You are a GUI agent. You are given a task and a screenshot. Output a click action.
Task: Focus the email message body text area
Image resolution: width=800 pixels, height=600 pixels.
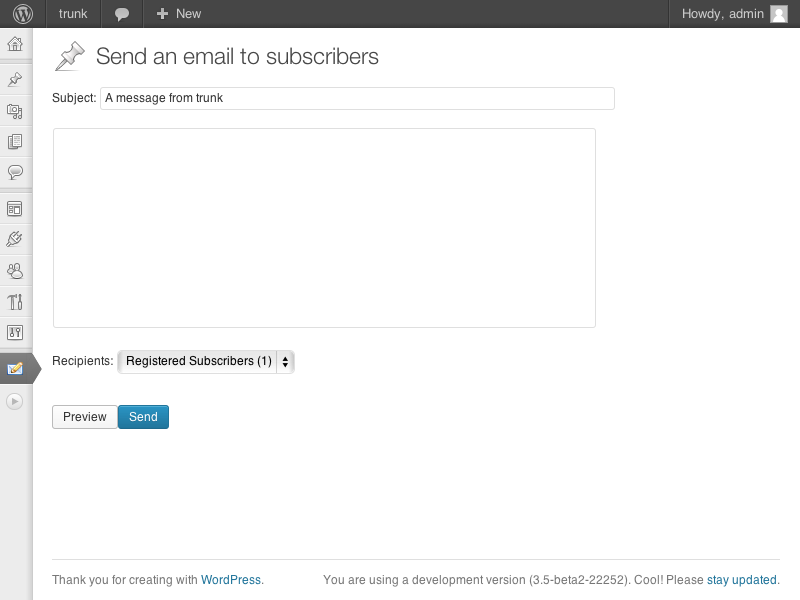click(x=324, y=228)
